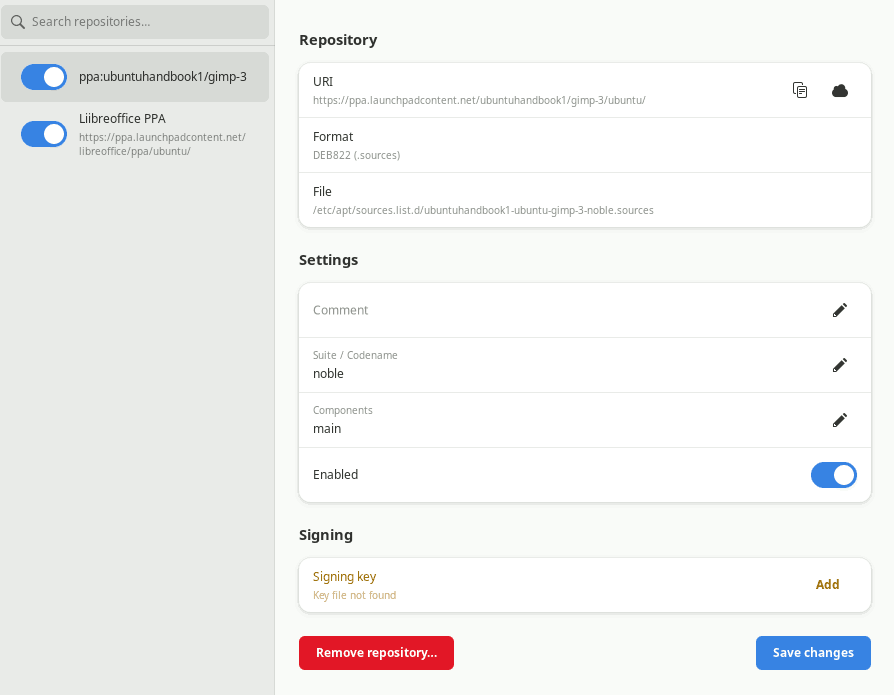
Task: Click the Signing key label
Action: point(344,576)
